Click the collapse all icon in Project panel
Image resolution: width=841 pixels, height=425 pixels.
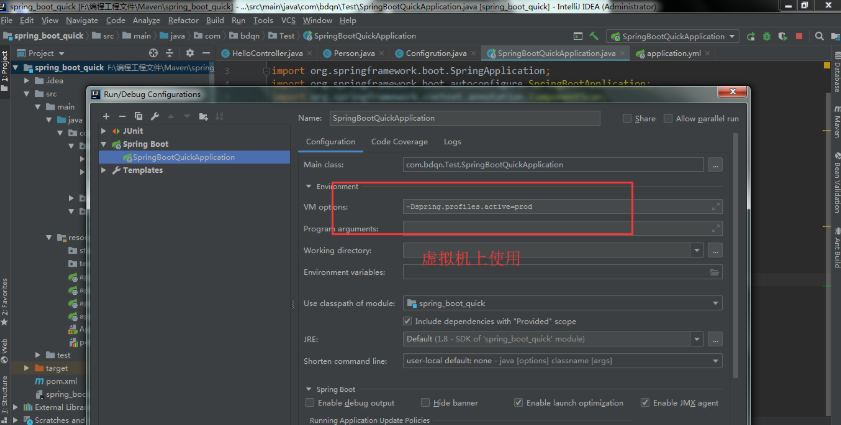coord(169,53)
